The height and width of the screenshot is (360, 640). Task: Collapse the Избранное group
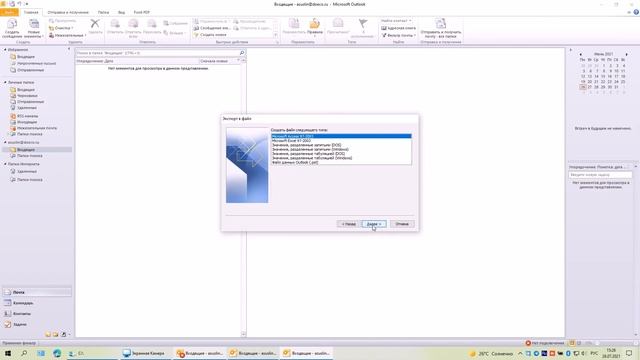[x=5, y=49]
